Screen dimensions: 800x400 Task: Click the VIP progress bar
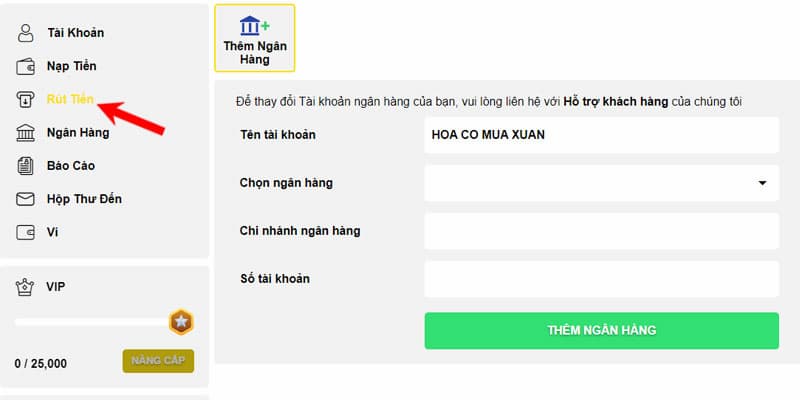point(90,322)
